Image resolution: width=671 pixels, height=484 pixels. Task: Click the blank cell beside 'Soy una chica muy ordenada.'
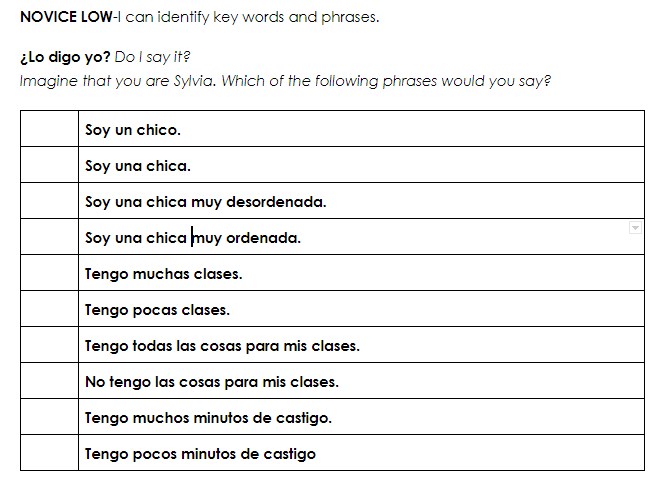[x=49, y=238]
